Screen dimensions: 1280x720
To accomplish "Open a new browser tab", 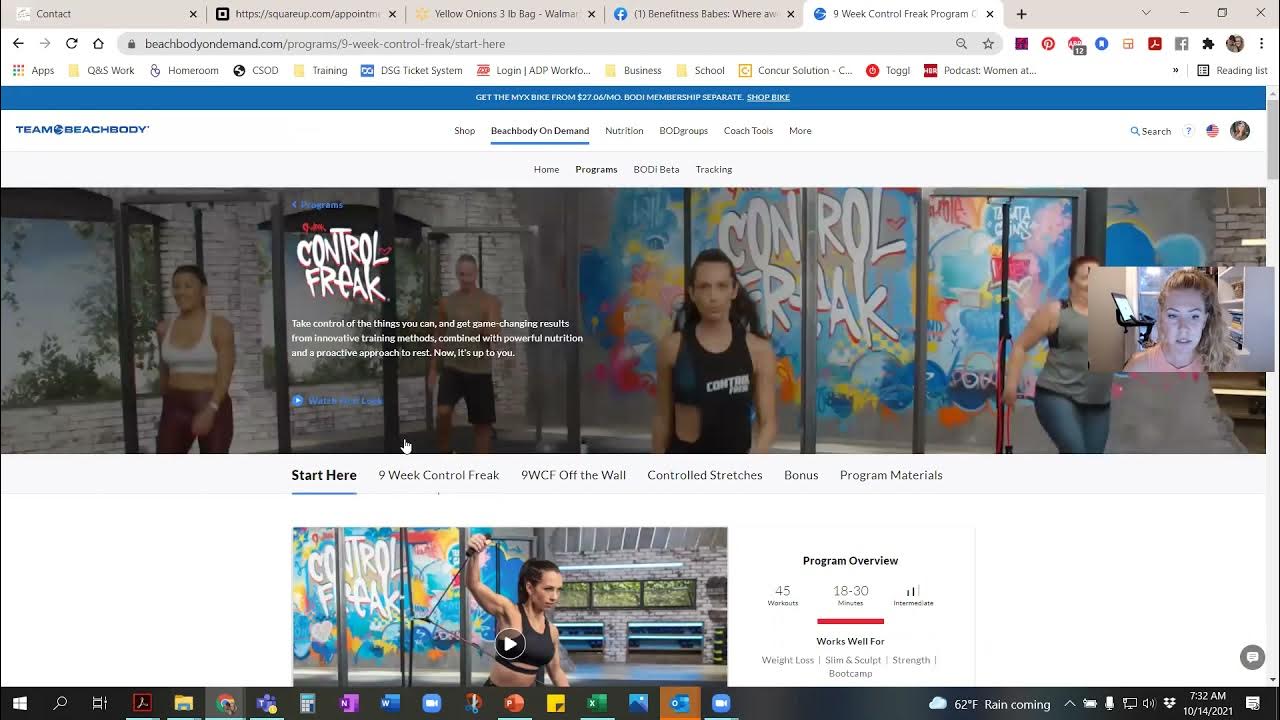I will coord(1021,14).
